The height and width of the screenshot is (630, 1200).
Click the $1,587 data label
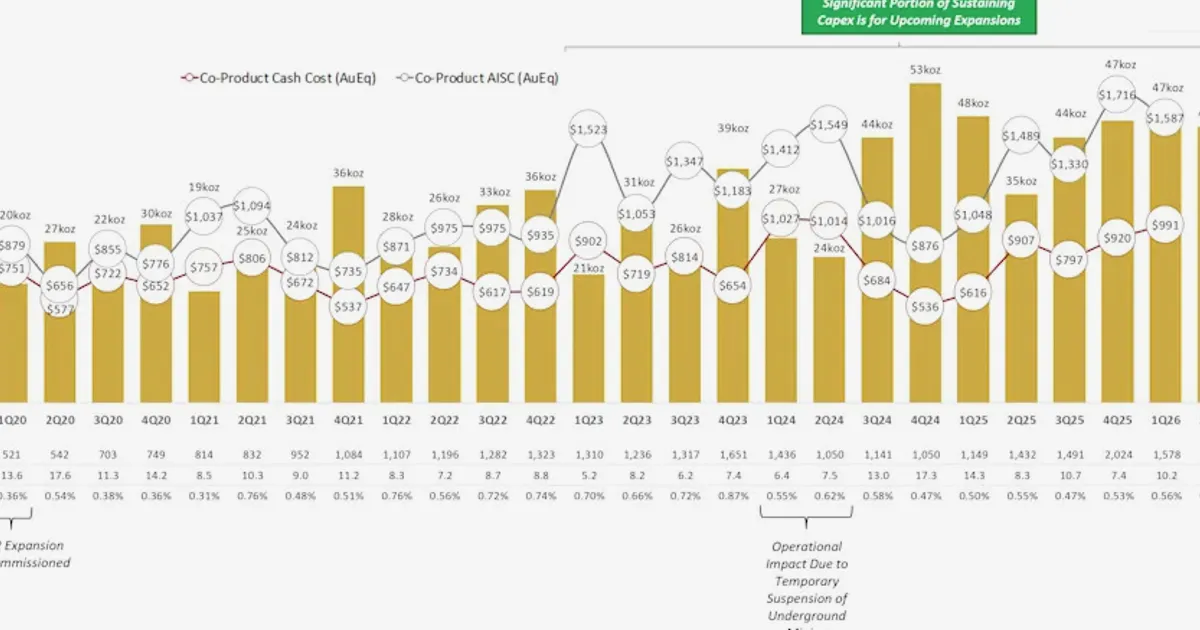tap(1165, 117)
